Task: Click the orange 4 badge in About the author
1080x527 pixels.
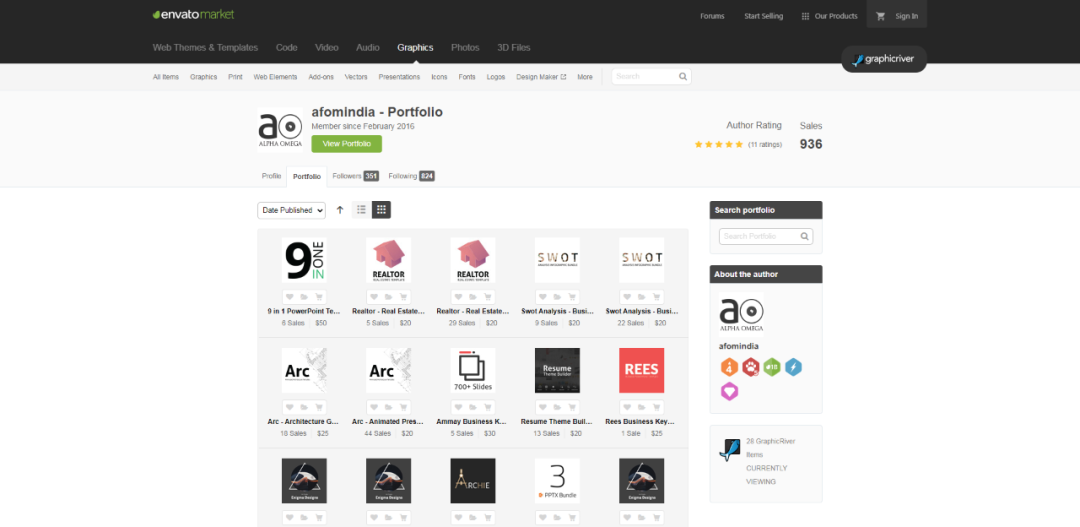Action: (x=729, y=367)
